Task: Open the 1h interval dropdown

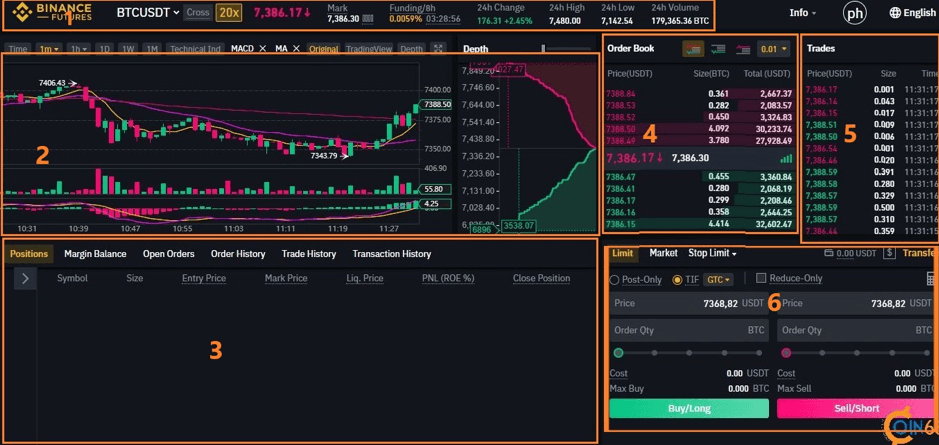Action: coord(78,49)
